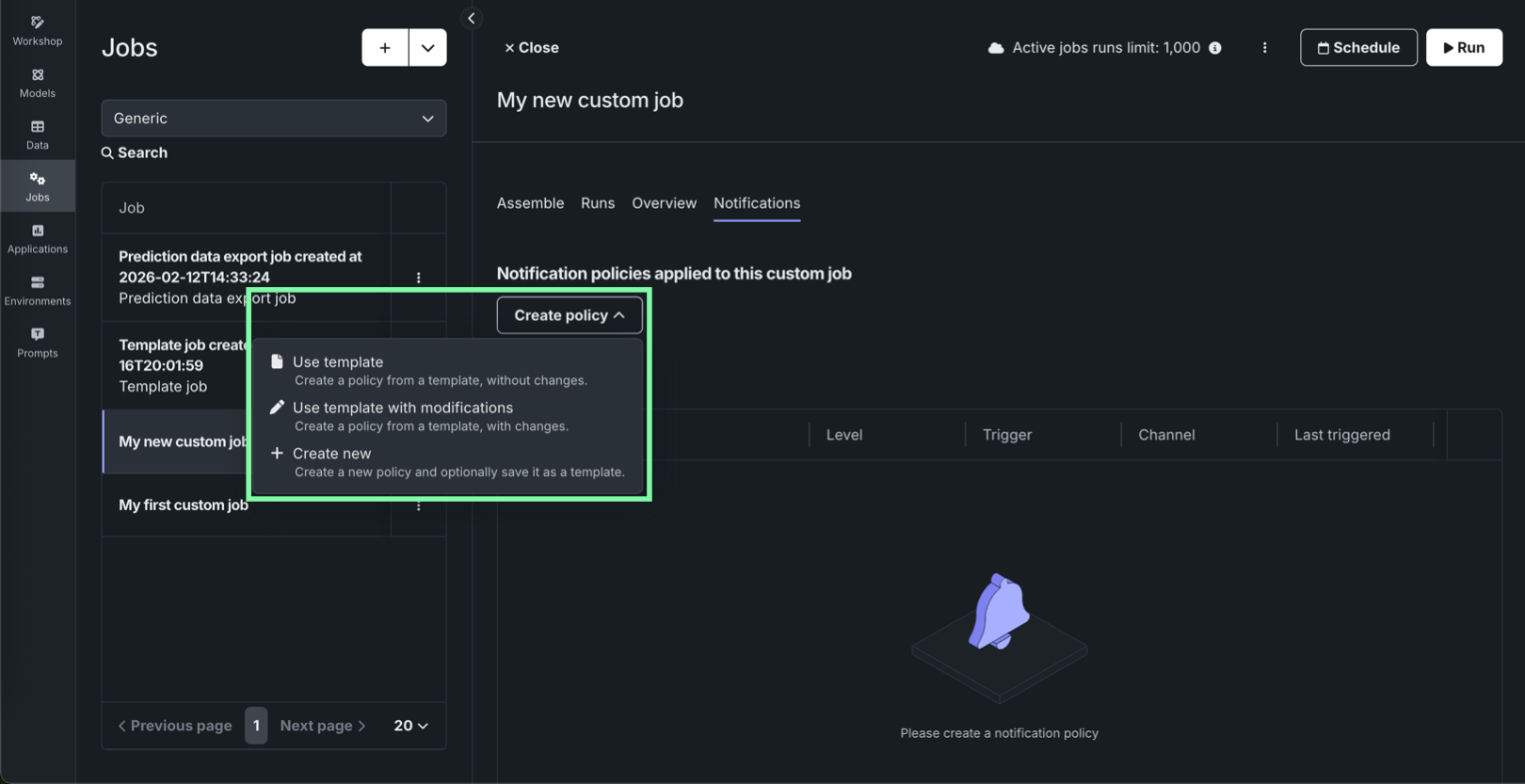1525x784 pixels.
Task: Go to Models in the sidebar
Action: pyautogui.click(x=38, y=83)
